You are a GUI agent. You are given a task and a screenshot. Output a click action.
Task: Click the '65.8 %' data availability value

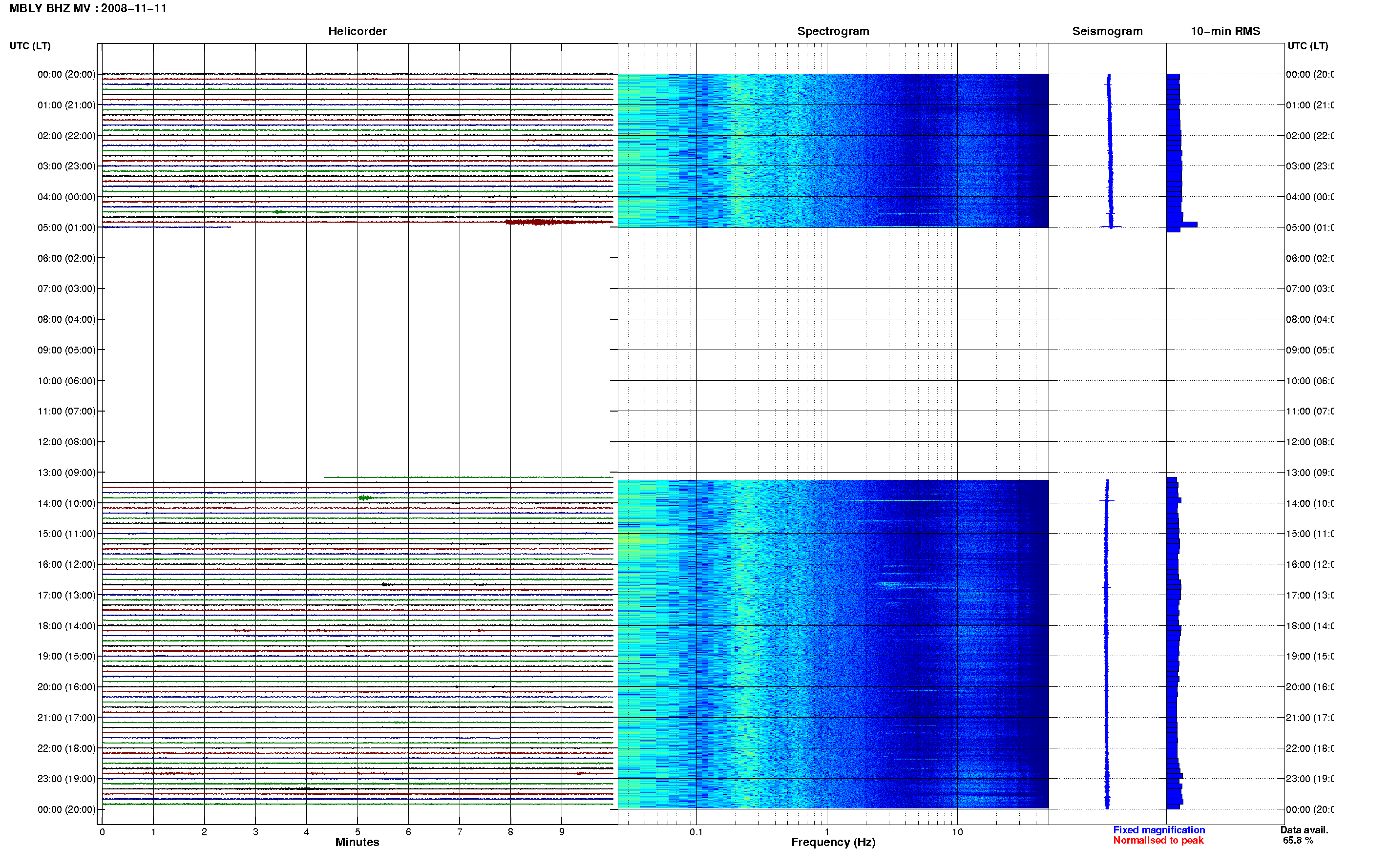(1298, 841)
